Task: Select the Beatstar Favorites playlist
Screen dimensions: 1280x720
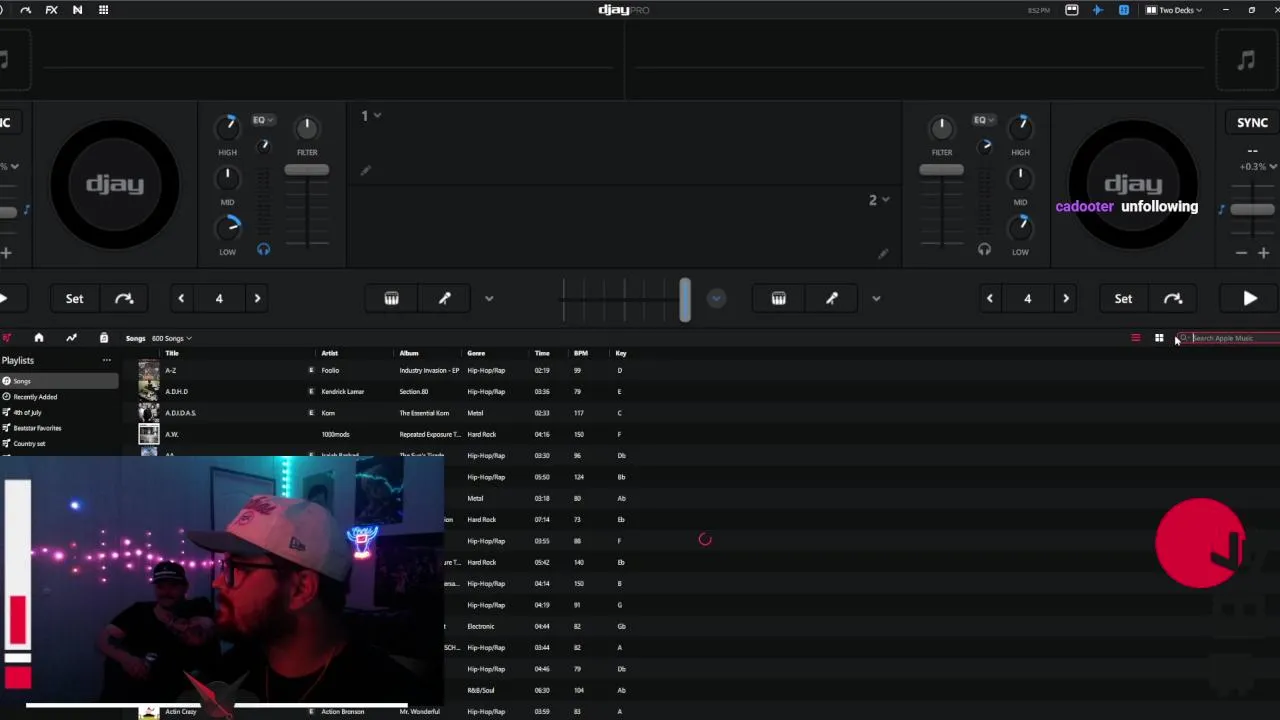Action: point(59,428)
